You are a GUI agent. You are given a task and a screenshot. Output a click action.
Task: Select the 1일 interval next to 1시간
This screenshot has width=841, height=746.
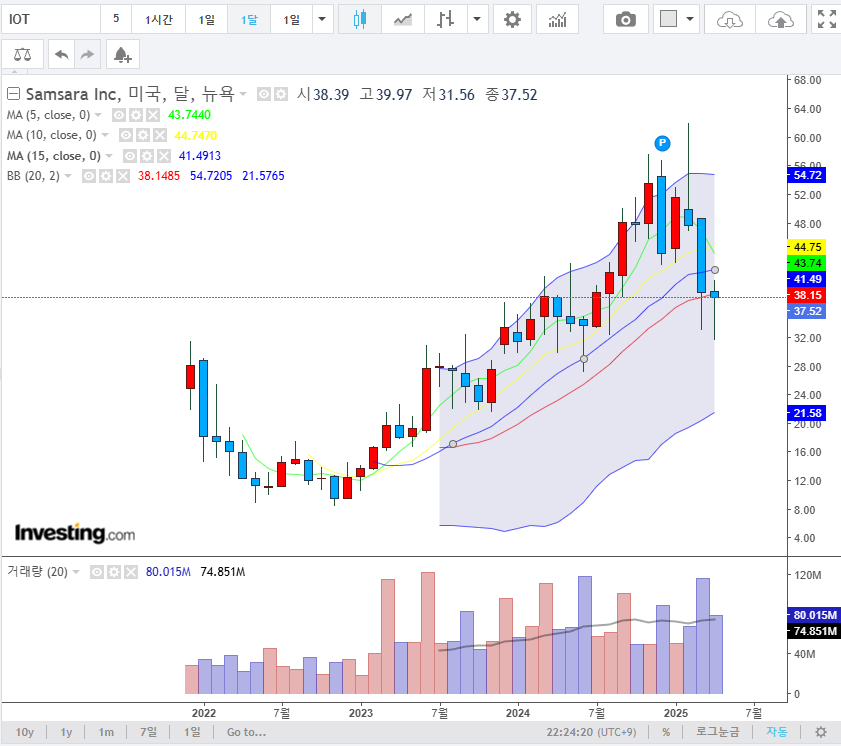pos(206,20)
